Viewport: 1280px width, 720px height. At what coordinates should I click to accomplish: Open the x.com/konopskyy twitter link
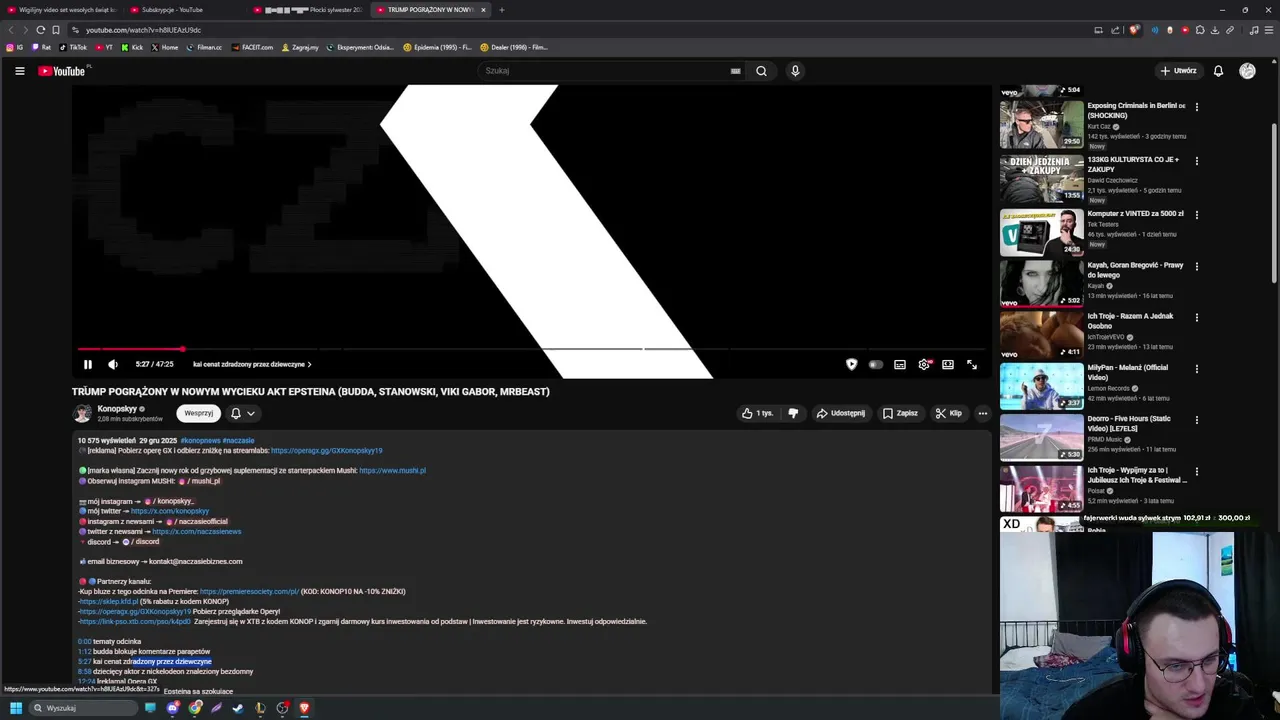coord(170,511)
